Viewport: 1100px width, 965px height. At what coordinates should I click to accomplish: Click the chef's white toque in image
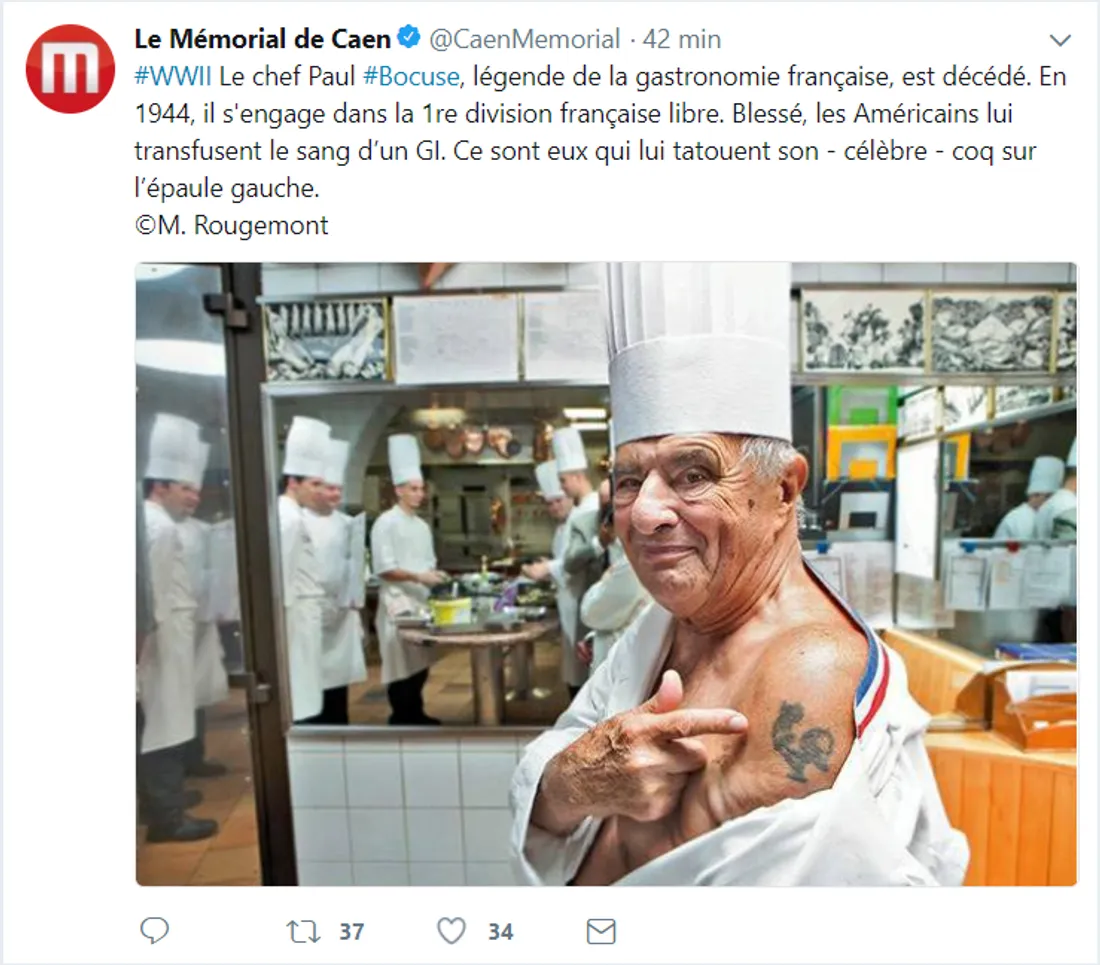pyautogui.click(x=699, y=353)
